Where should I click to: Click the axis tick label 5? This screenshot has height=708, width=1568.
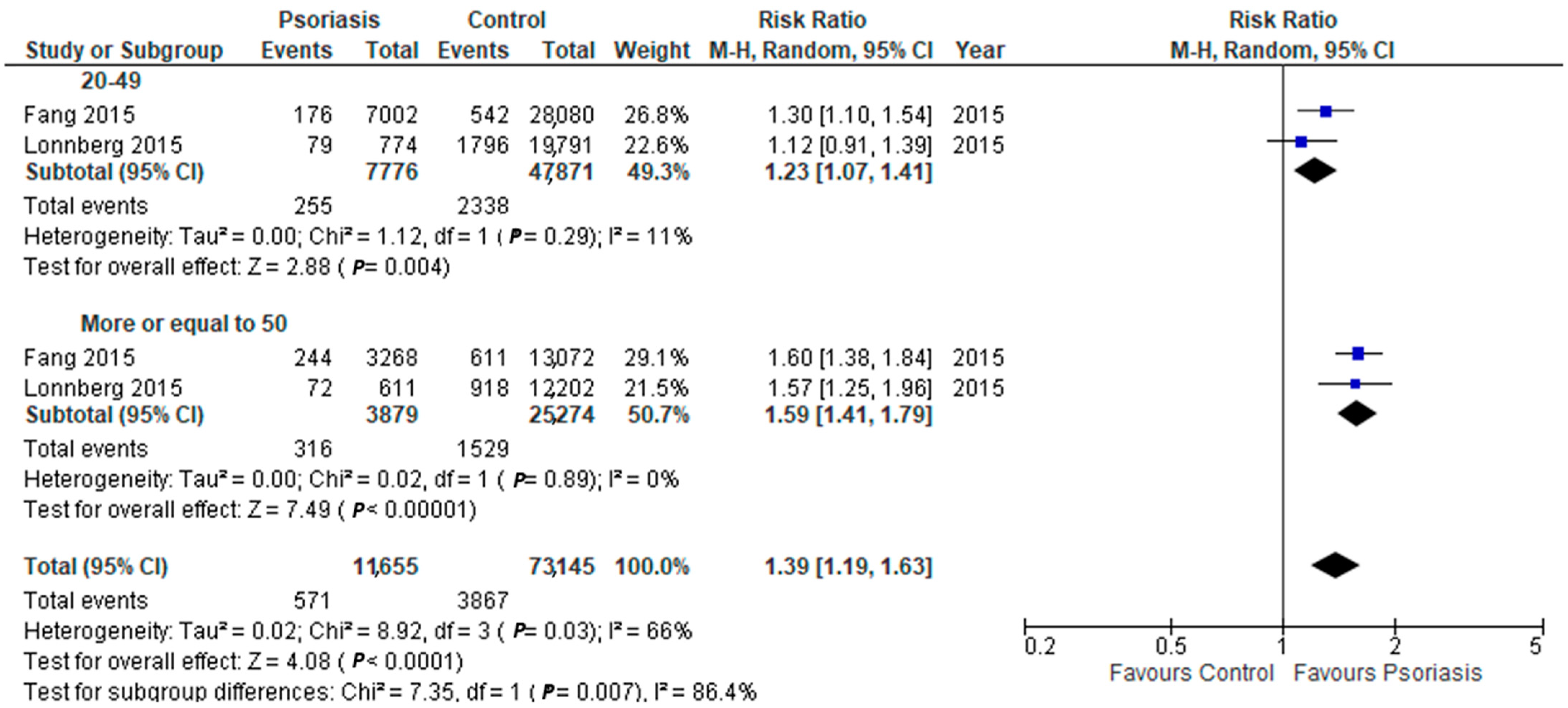[1536, 646]
